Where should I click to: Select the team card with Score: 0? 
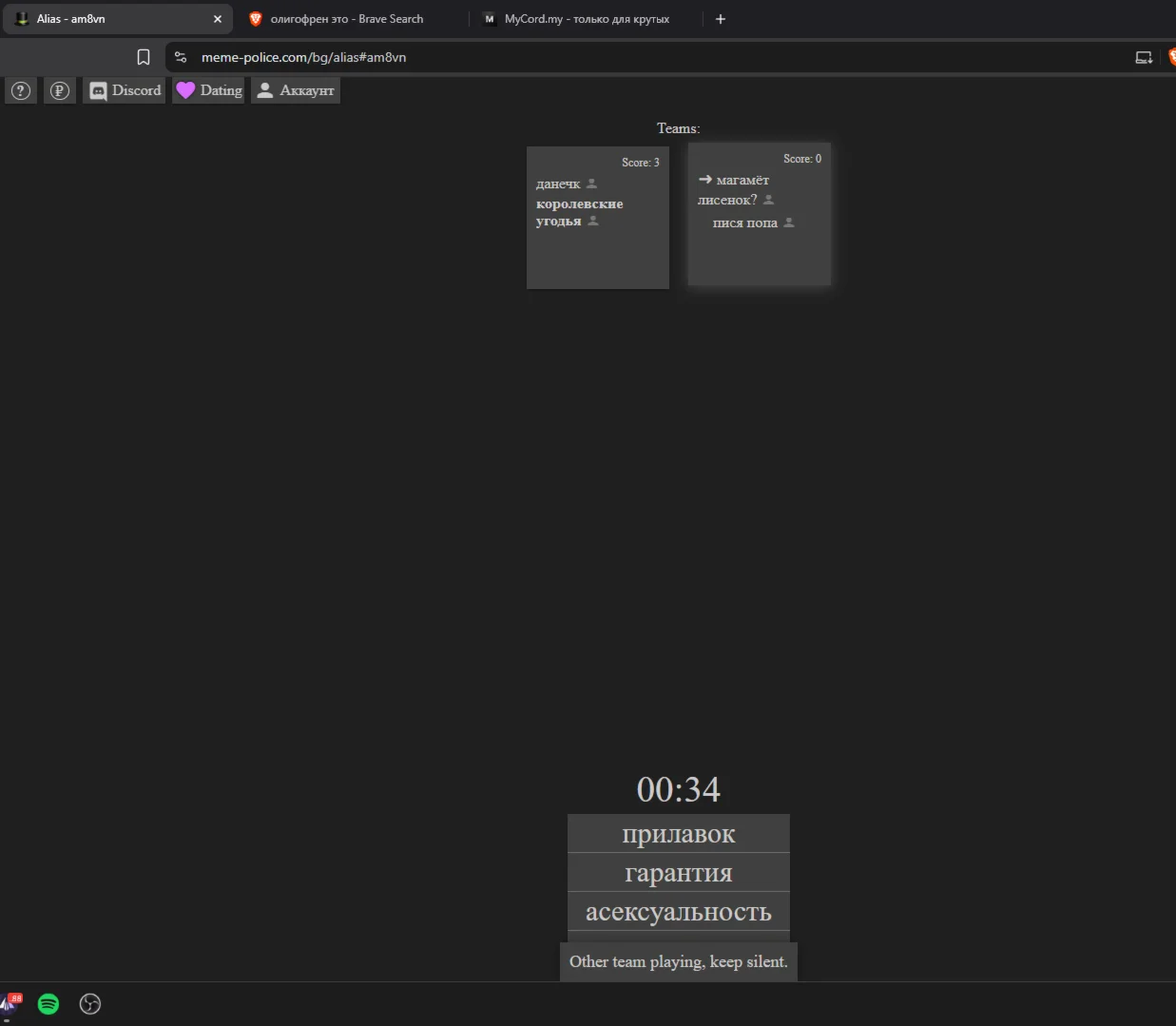tap(760, 214)
